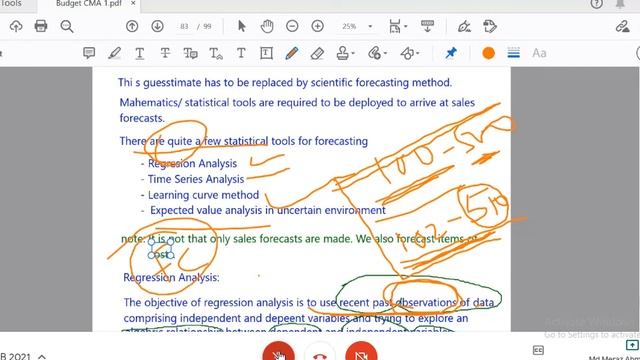Switch to the Budget CMA 1.pdf tab
This screenshot has width=640, height=360.
(89, 4)
